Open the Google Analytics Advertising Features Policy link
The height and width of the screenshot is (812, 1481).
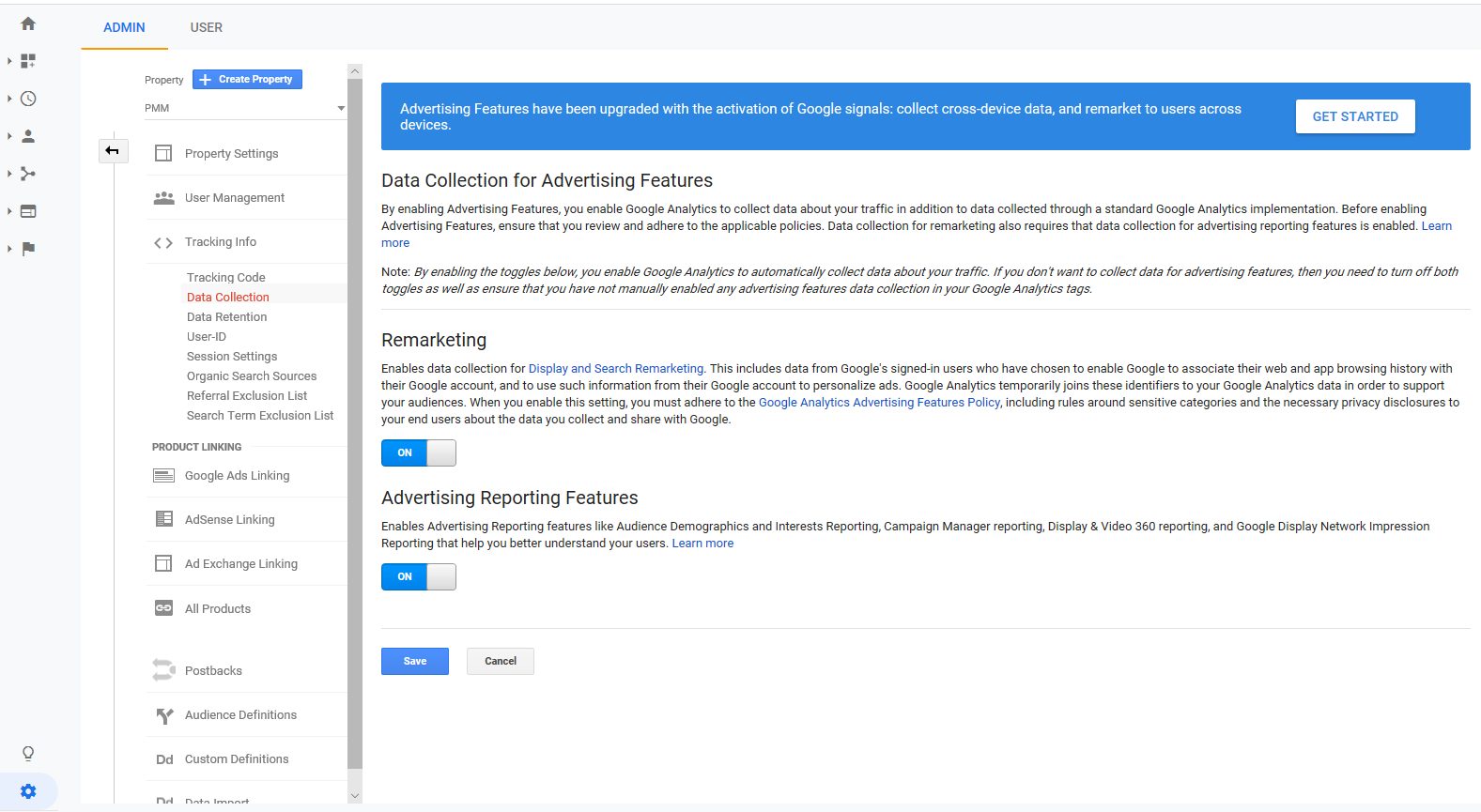pyautogui.click(x=879, y=403)
